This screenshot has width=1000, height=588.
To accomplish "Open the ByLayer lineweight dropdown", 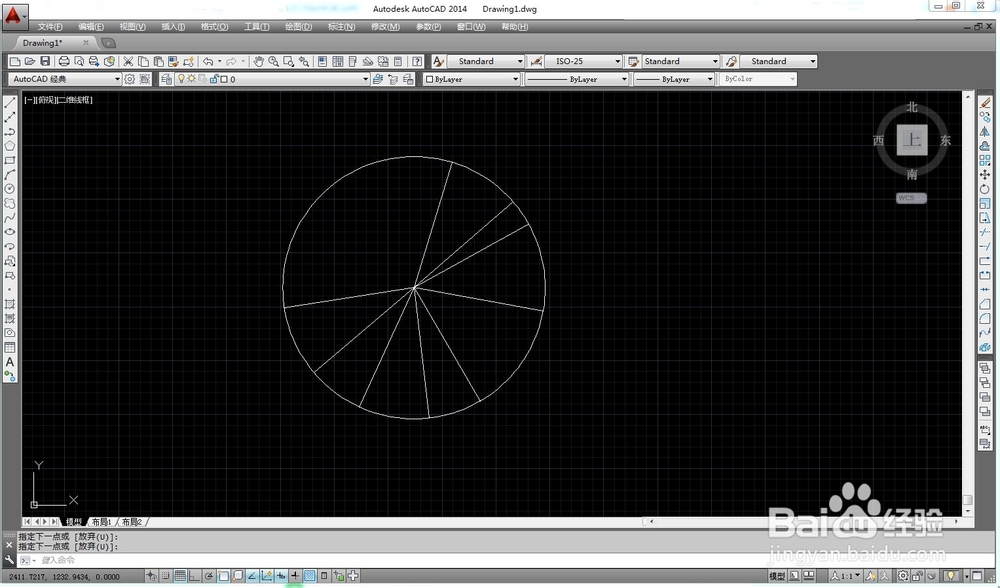I will 674,79.
